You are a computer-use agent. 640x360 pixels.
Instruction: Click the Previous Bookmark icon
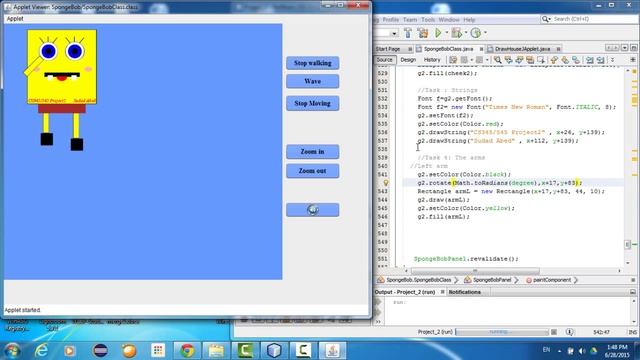pos(554,60)
